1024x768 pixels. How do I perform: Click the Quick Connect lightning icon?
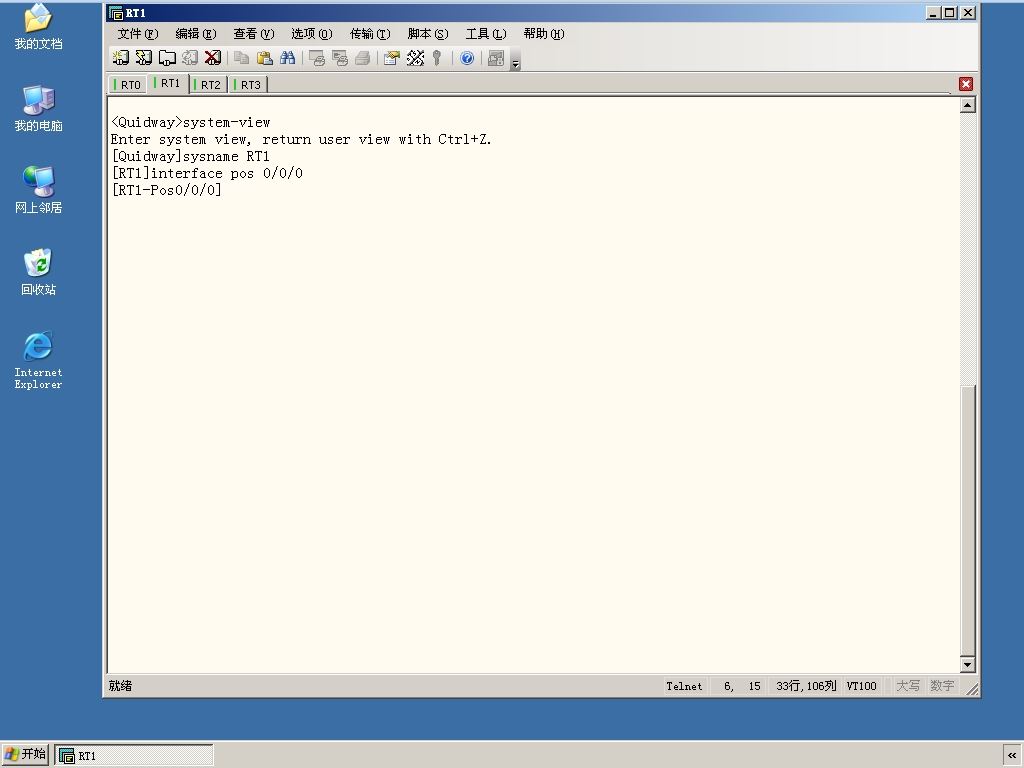pos(144,58)
